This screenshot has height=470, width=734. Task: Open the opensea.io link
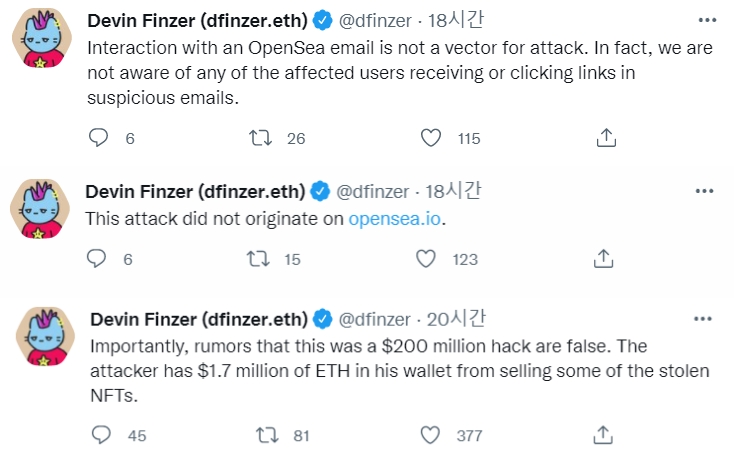(395, 219)
